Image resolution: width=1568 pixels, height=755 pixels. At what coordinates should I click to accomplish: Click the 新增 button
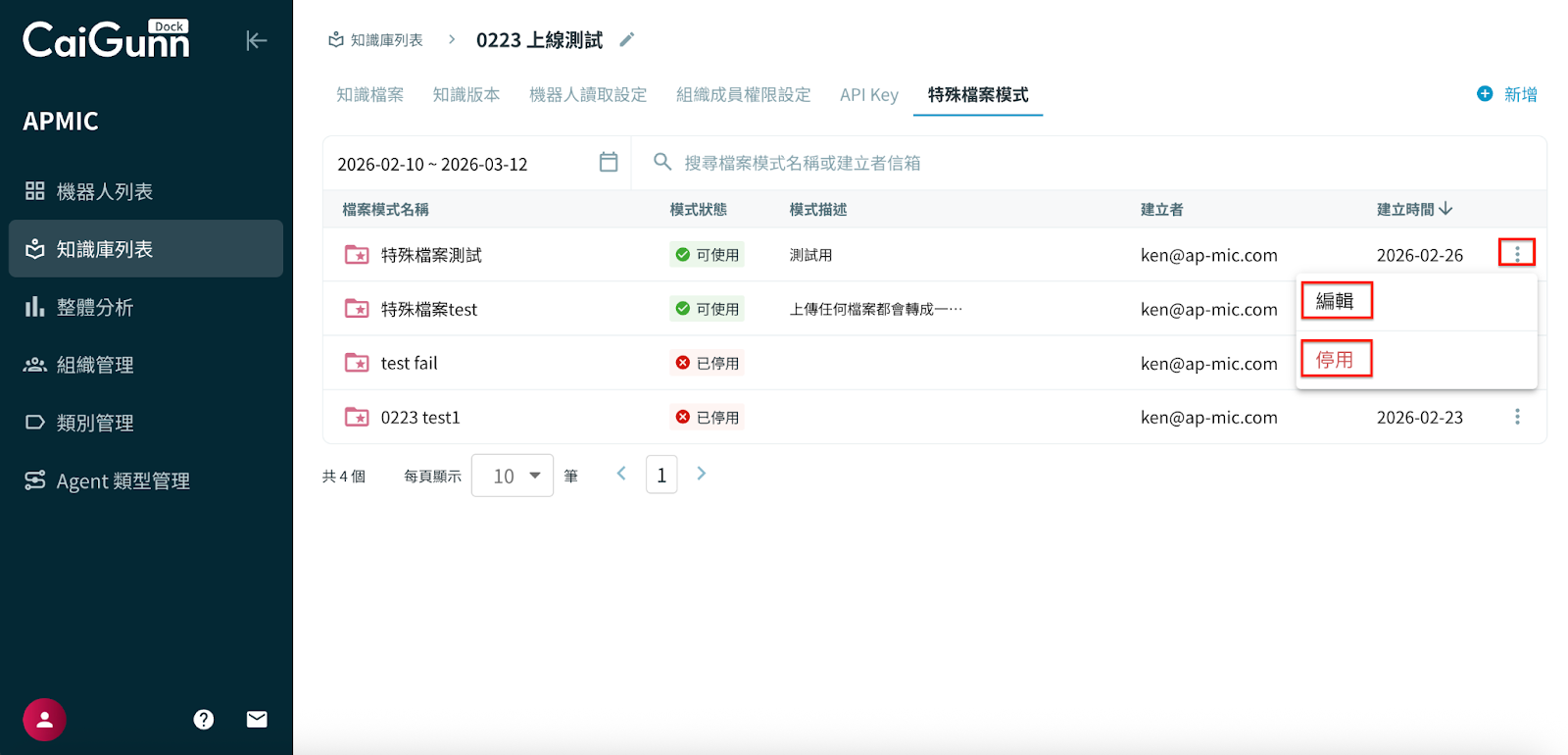click(x=1507, y=94)
